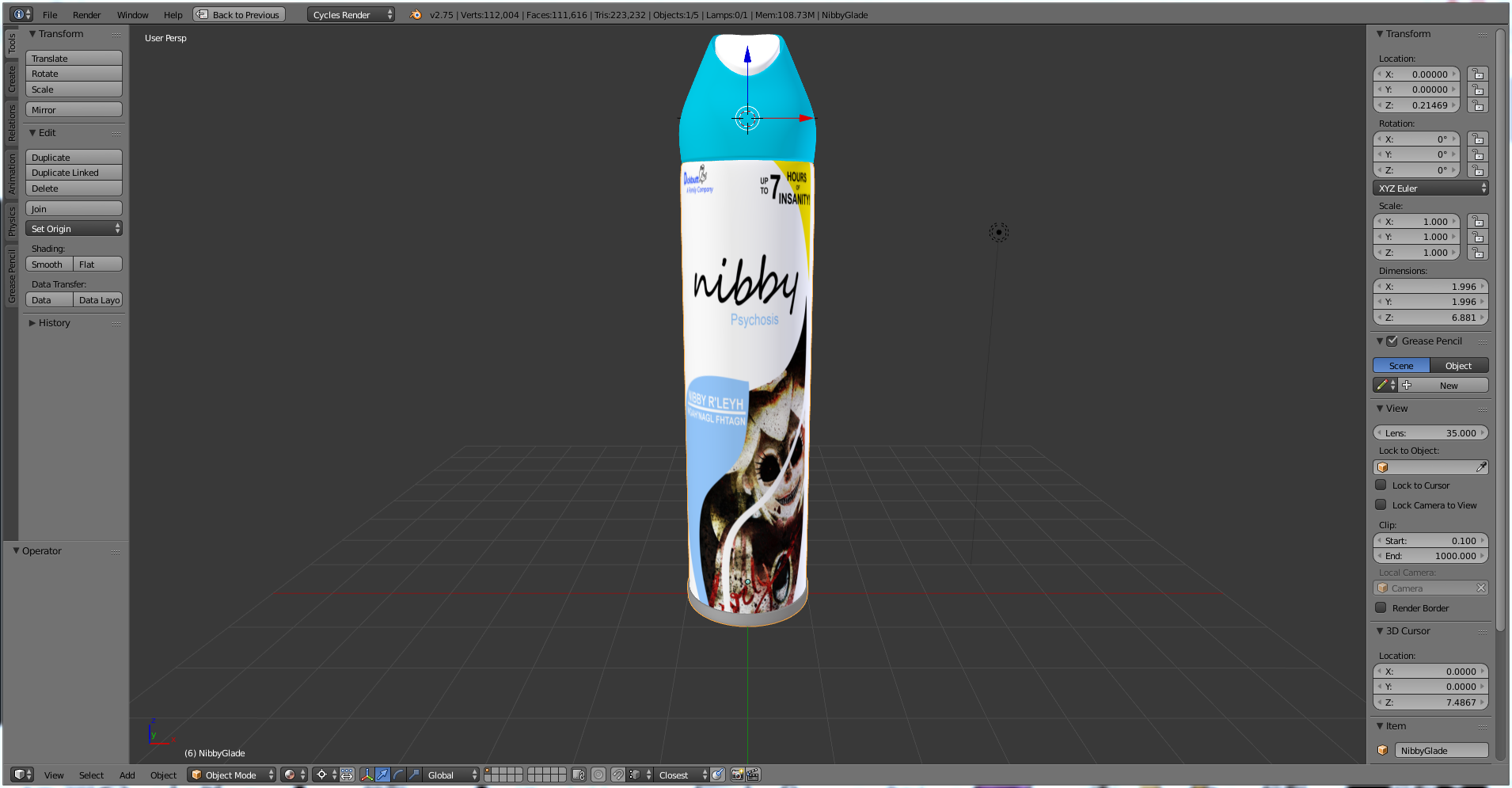Toggle the snap magnet icon
1512x788 pixels.
coord(617,775)
